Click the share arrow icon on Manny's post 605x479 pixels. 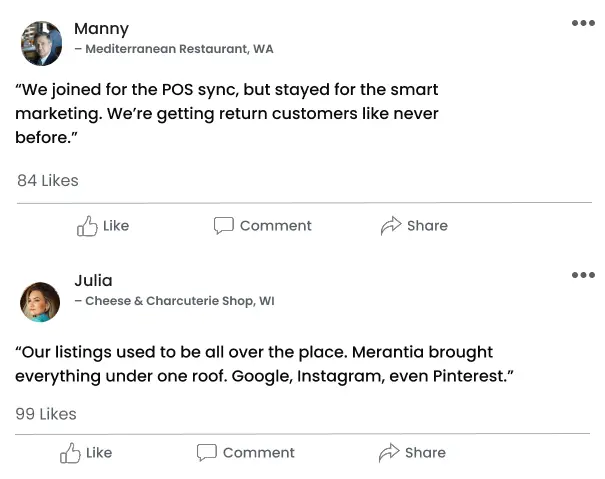point(391,226)
